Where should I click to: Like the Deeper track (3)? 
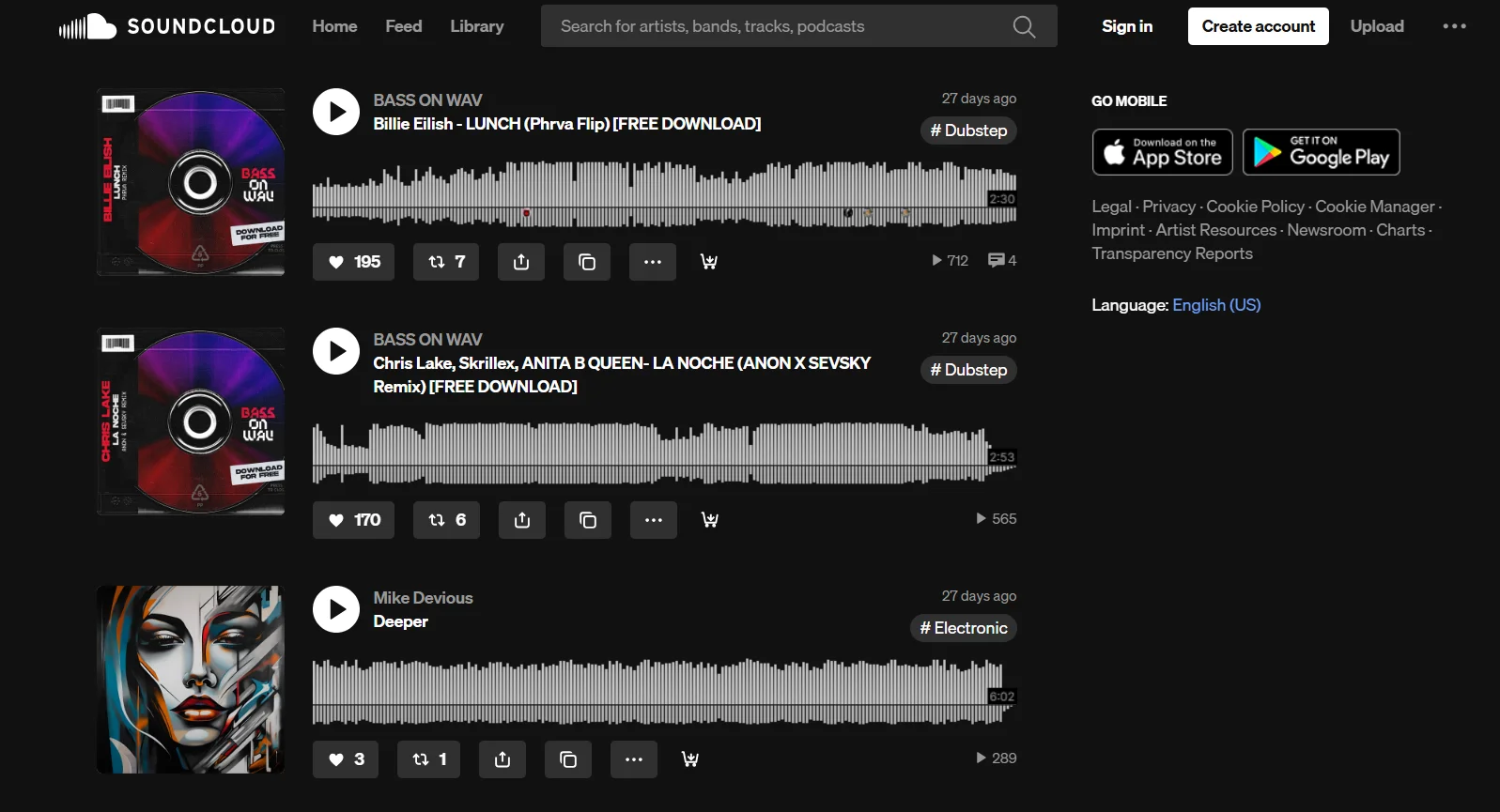[346, 759]
